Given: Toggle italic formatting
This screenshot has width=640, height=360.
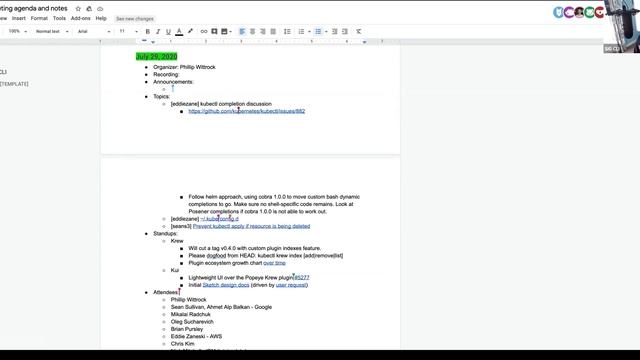Looking at the screenshot, I should coord(158,31).
